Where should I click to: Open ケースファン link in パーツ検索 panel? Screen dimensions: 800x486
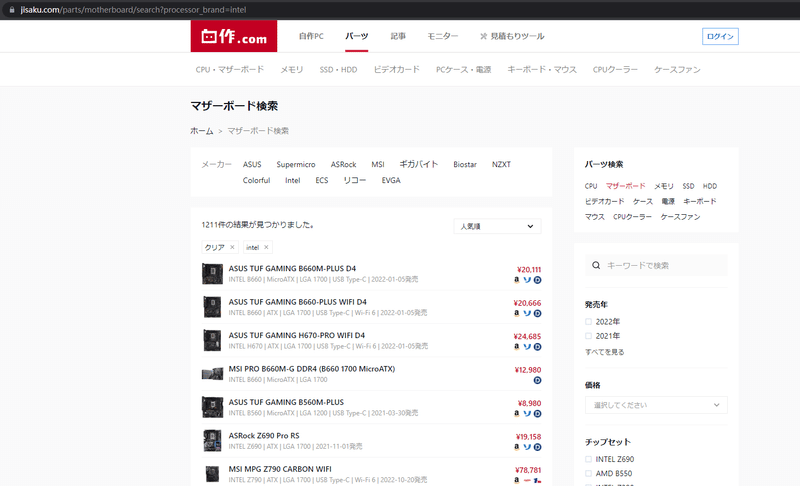[680, 217]
